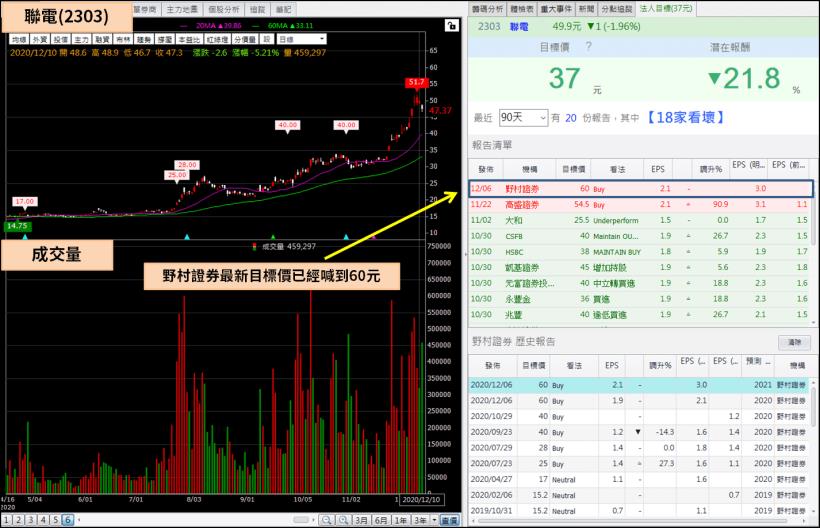Select the 10/30 兆豐 report row

click(641, 314)
